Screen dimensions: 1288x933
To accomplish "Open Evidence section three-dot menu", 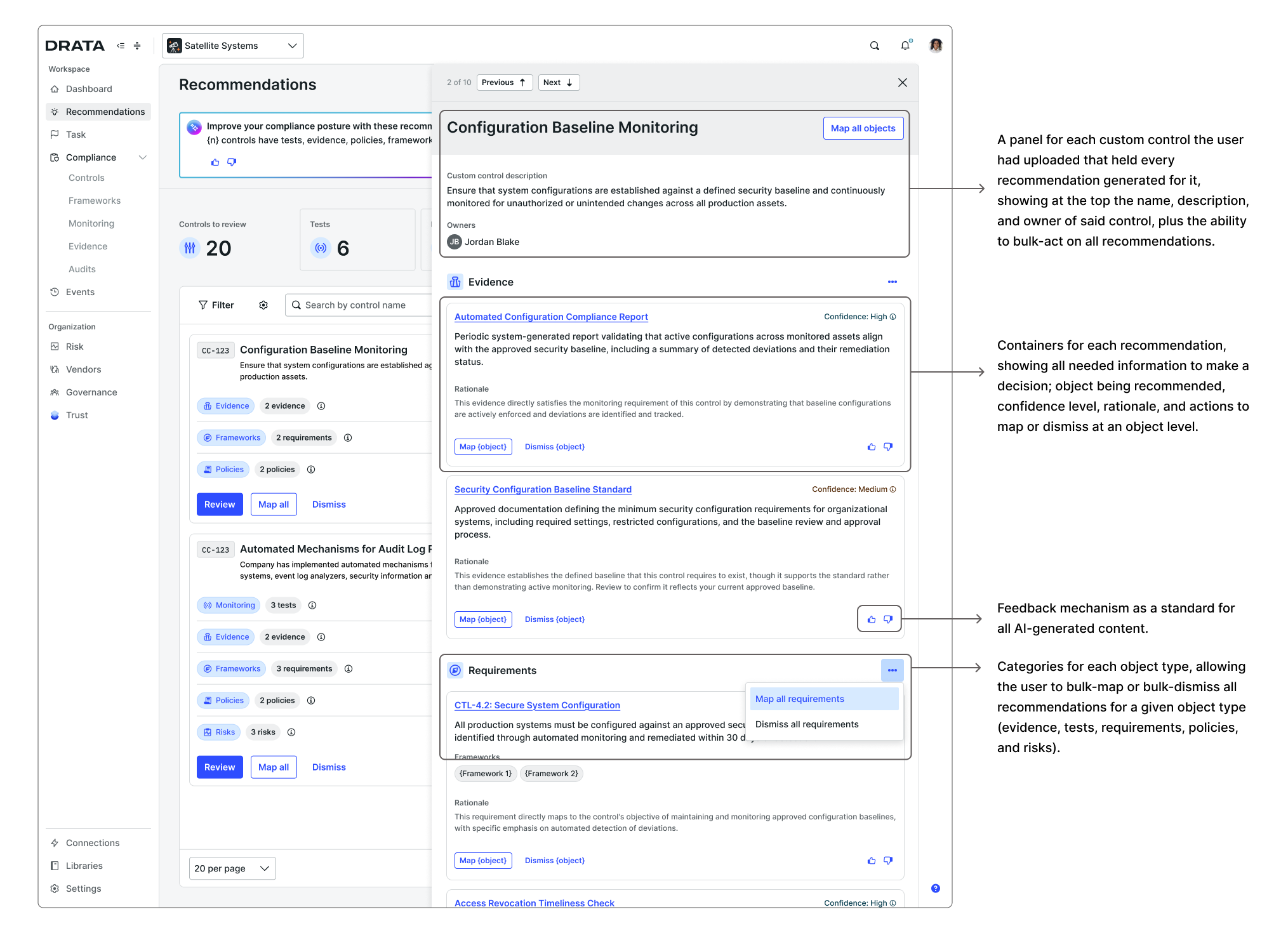I will 892,282.
